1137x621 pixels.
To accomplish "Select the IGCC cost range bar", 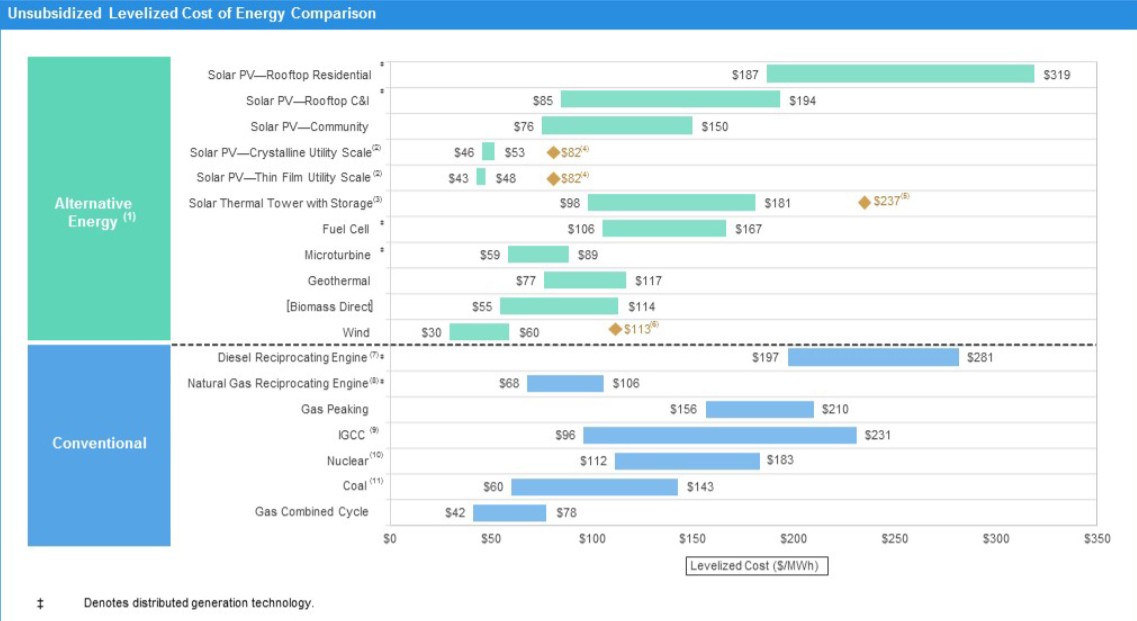I will click(720, 435).
